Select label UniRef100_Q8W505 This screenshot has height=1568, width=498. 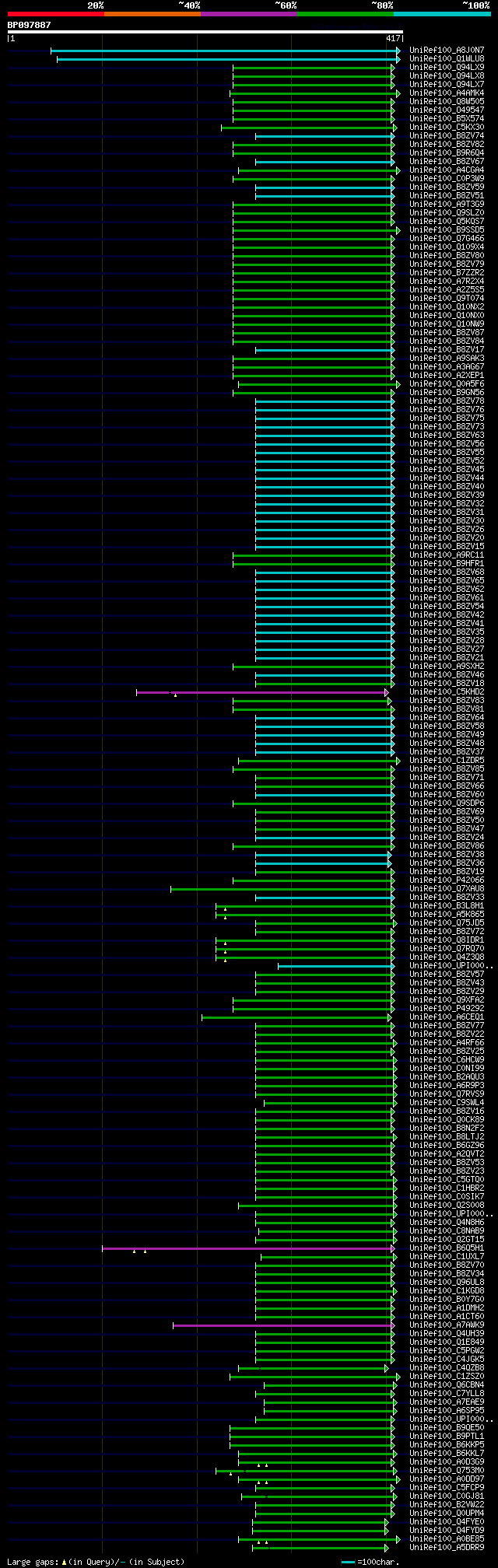[x=447, y=101]
